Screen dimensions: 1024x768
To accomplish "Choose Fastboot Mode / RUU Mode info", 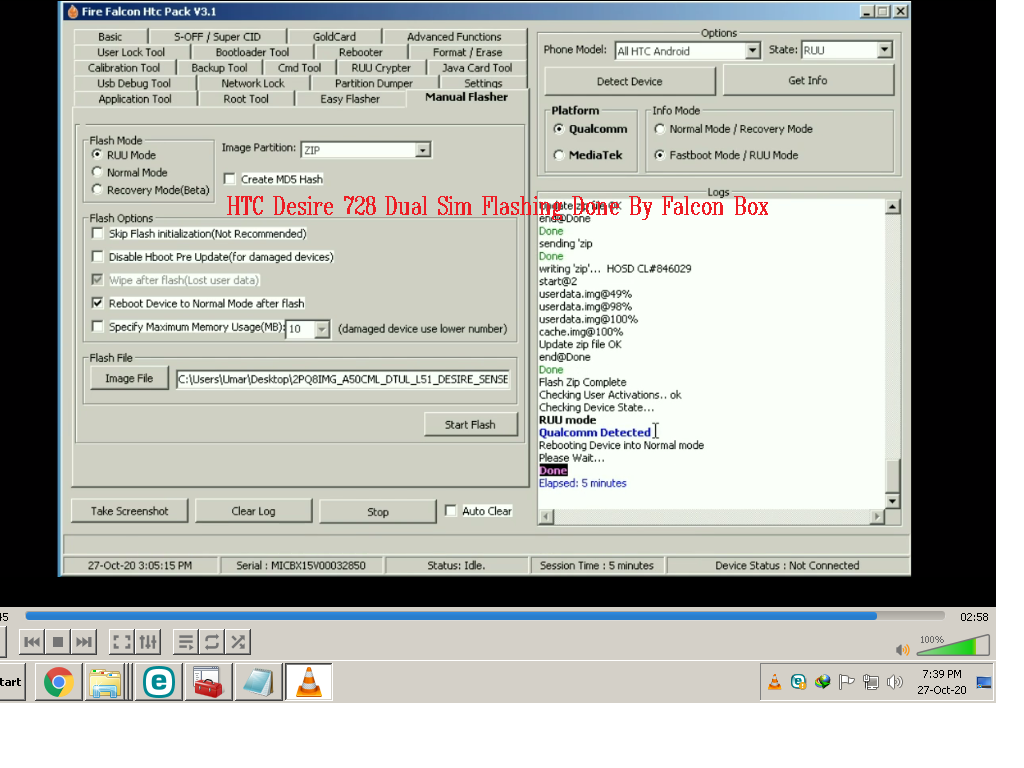I will pyautogui.click(x=660, y=155).
